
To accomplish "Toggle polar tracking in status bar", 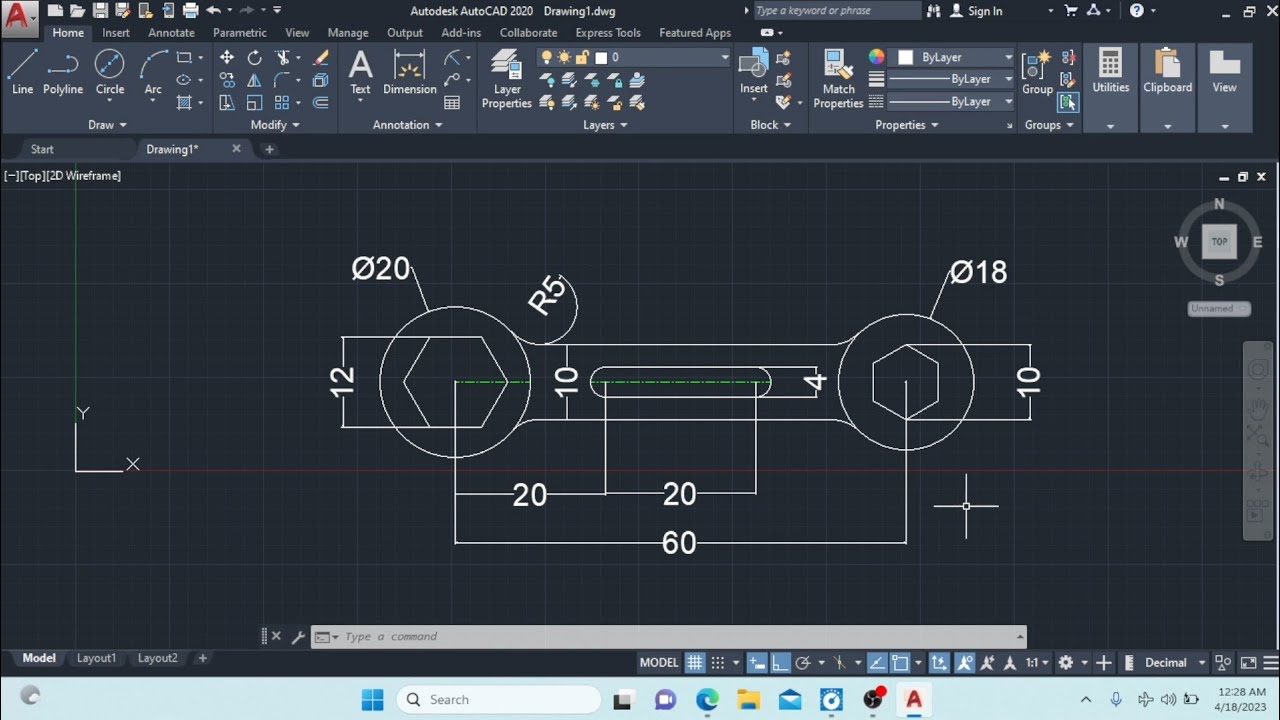I will tap(801, 662).
